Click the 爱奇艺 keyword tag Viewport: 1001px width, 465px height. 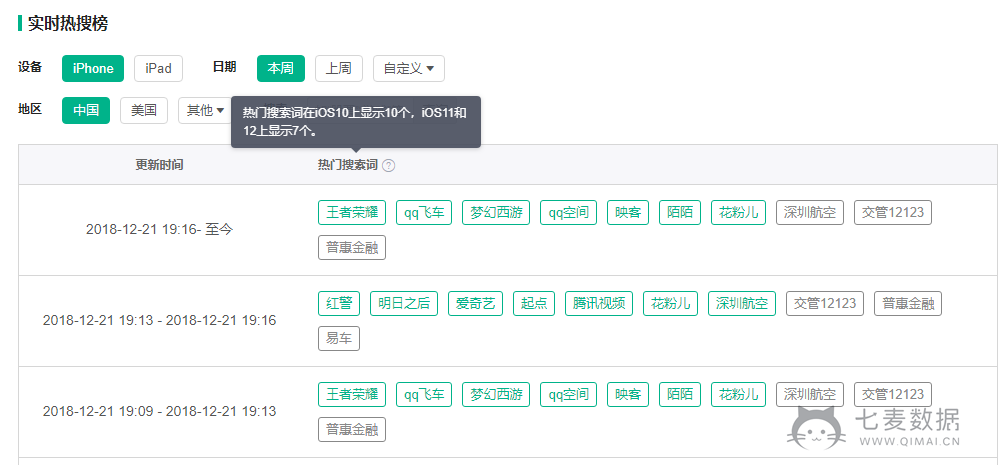click(476, 303)
